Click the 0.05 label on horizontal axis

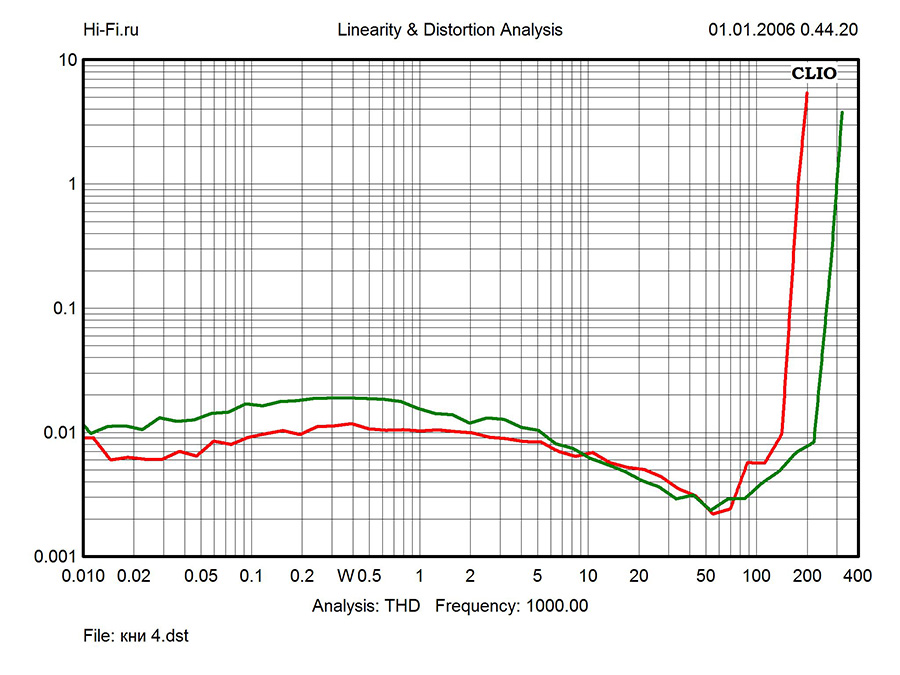click(200, 576)
